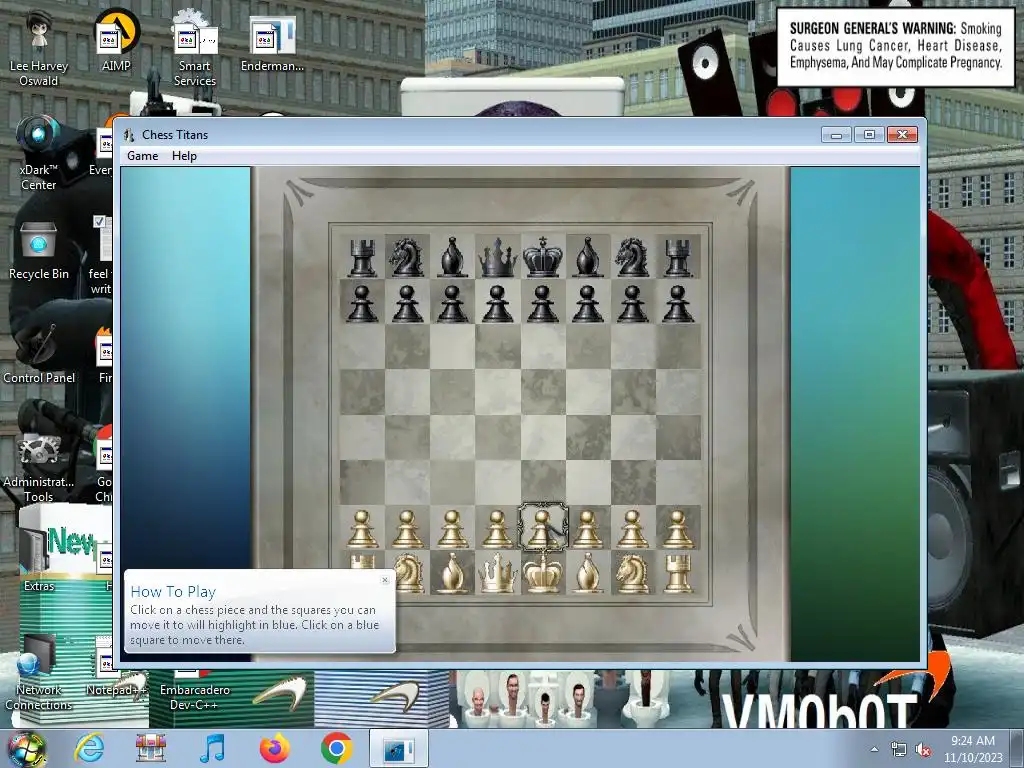Show hidden tray icons arrow

coord(874,749)
